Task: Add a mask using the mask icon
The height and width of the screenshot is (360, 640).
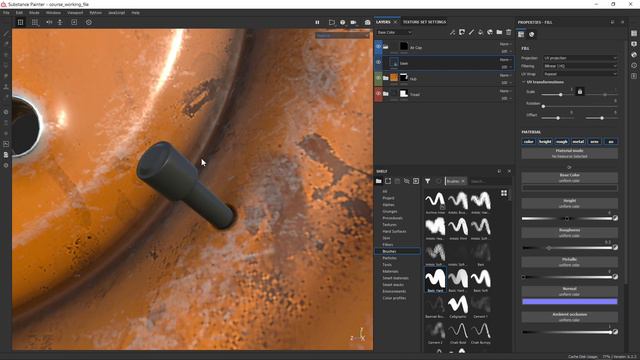Action: coord(462,32)
